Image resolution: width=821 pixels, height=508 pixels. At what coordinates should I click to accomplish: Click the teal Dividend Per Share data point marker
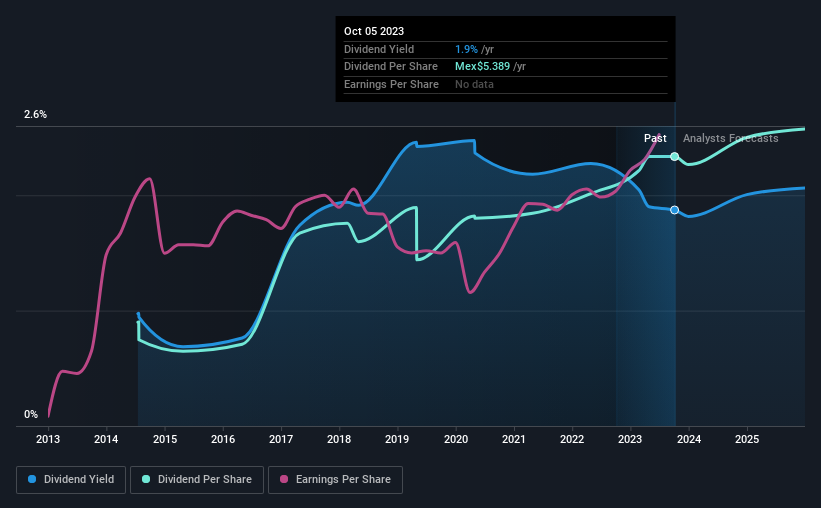tap(675, 157)
